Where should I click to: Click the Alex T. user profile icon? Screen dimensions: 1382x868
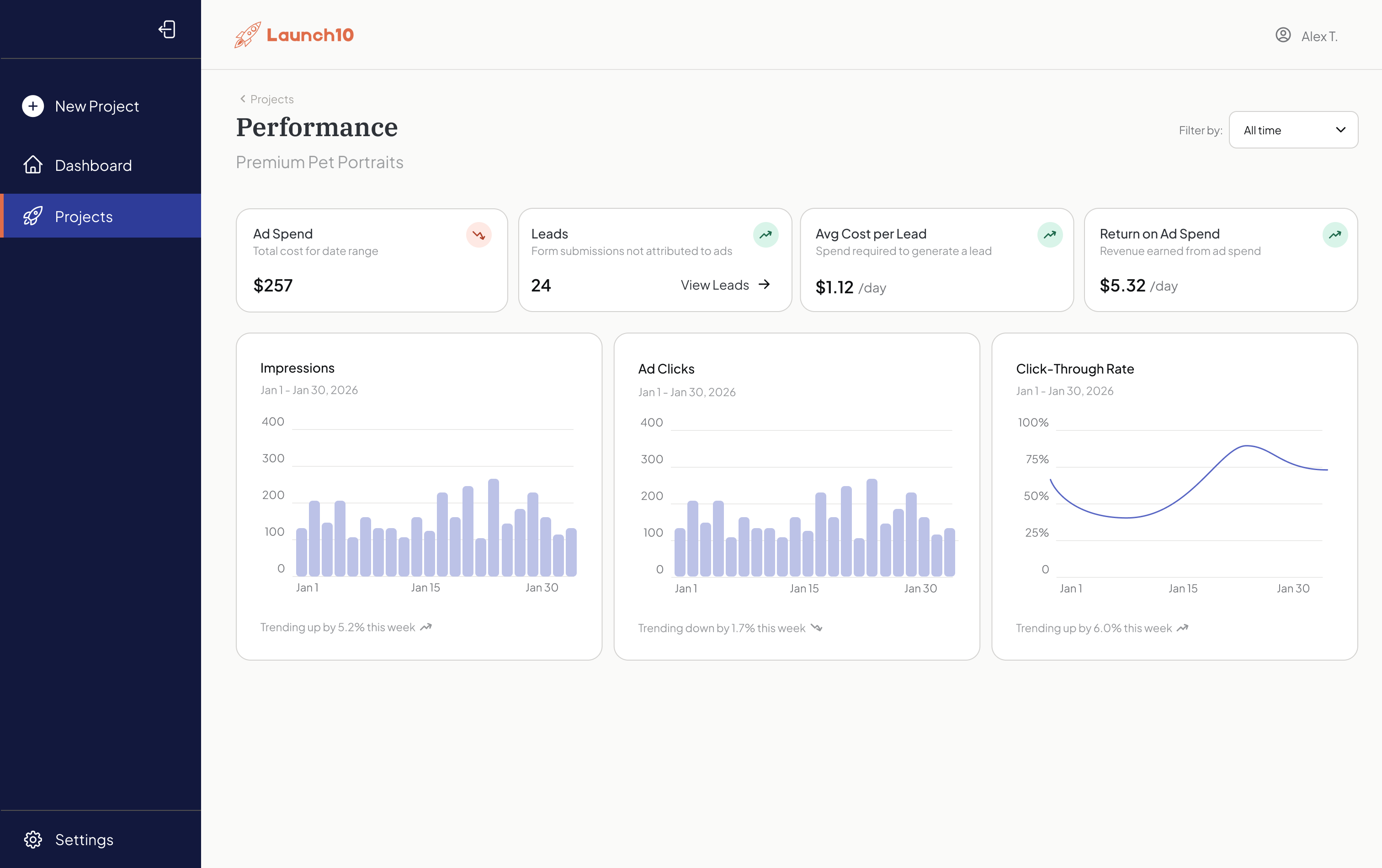coord(1284,35)
